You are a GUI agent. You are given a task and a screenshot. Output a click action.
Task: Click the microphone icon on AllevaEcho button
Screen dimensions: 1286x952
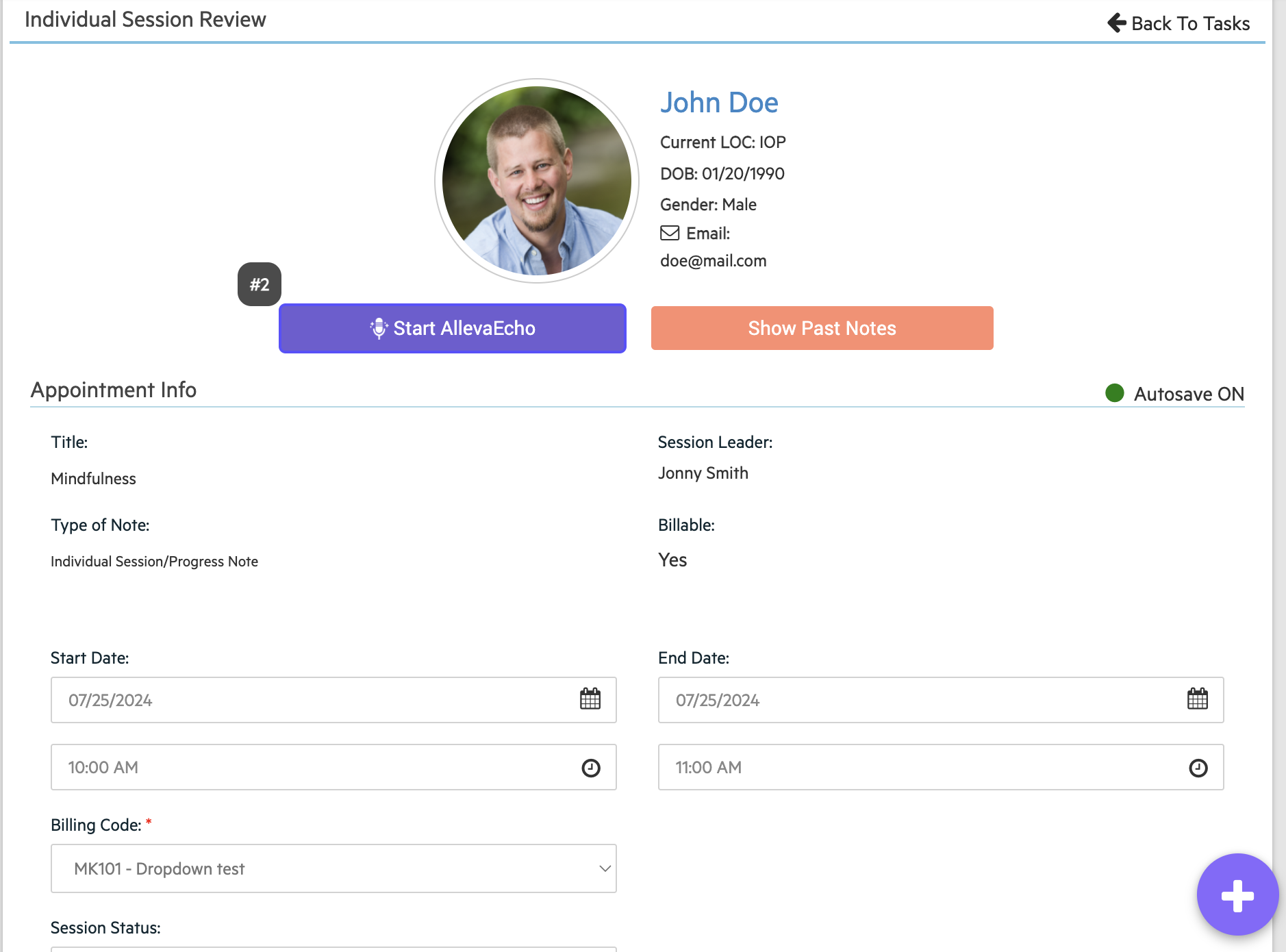click(379, 329)
